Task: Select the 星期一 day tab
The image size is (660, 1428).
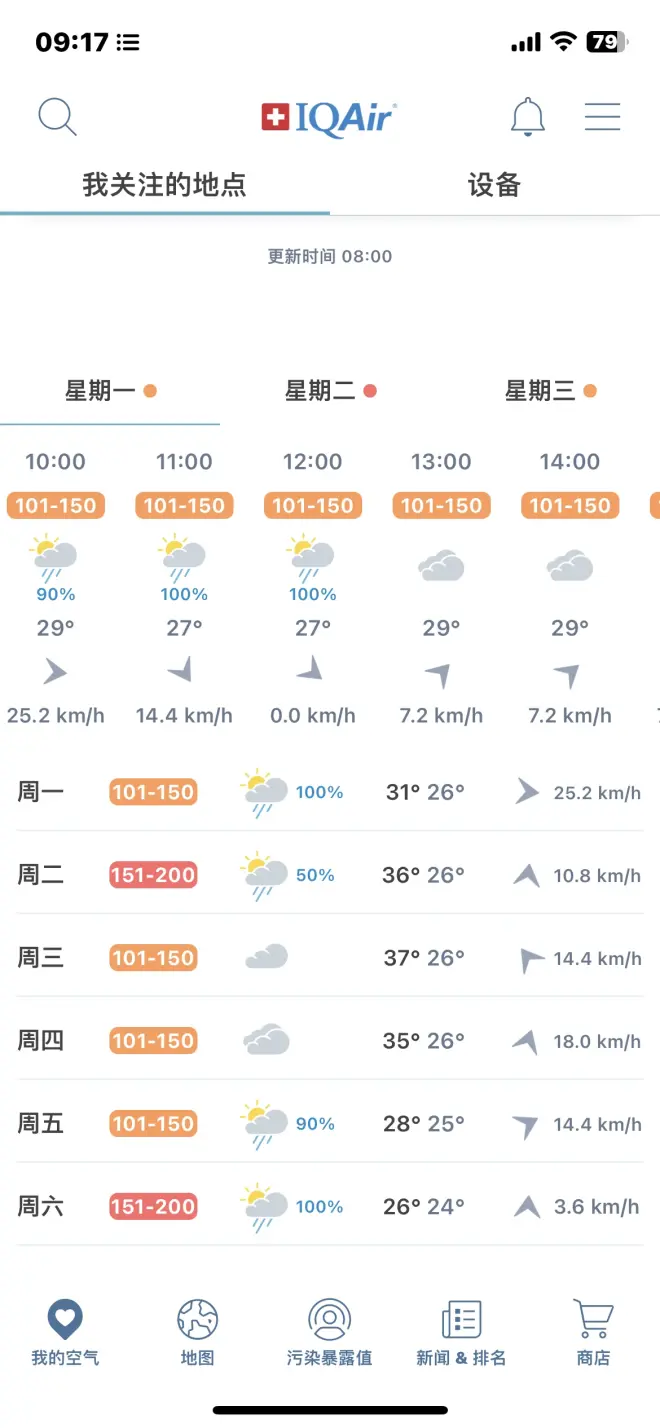Action: tap(109, 391)
